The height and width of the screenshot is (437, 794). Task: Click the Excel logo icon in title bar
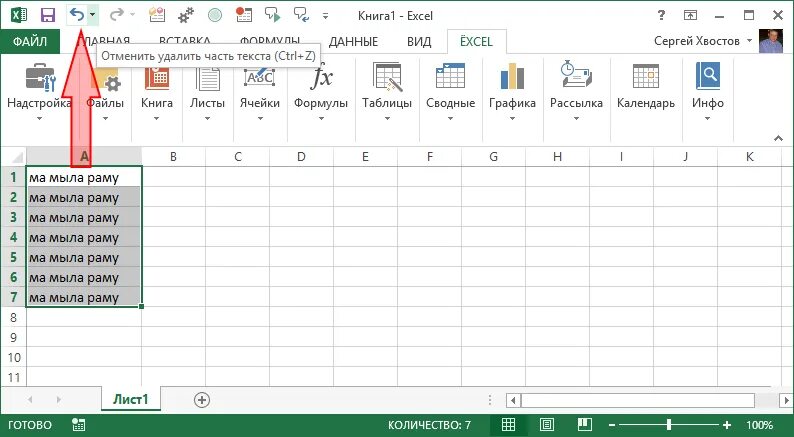tap(19, 16)
